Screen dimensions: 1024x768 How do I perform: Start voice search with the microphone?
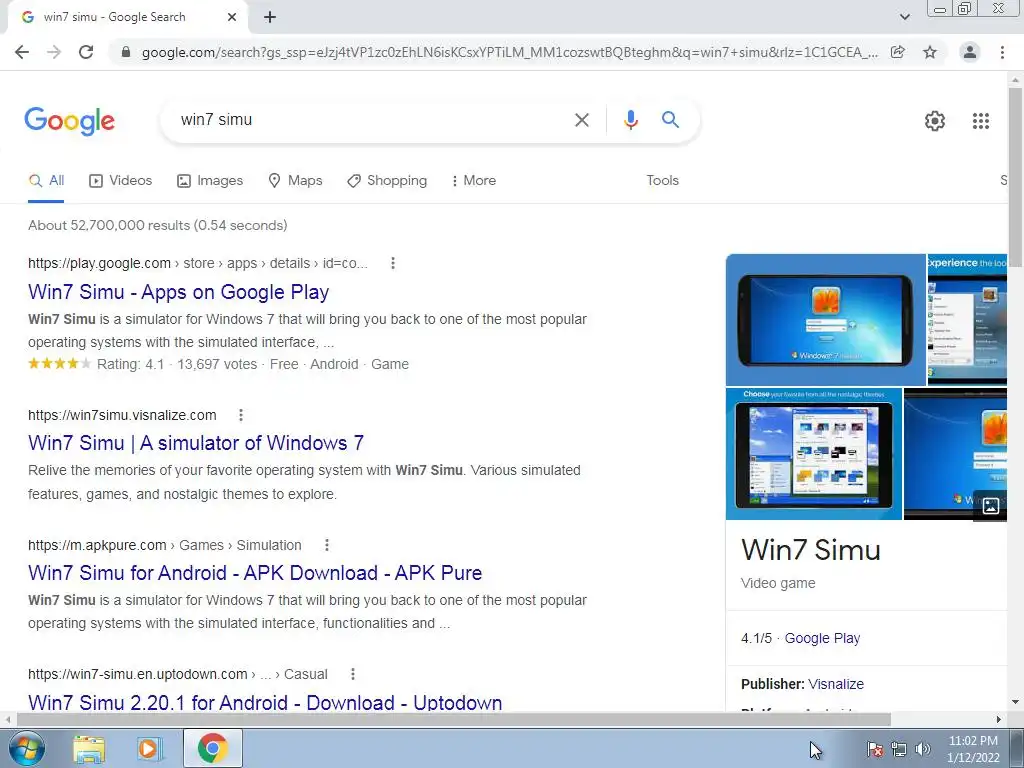[x=630, y=120]
